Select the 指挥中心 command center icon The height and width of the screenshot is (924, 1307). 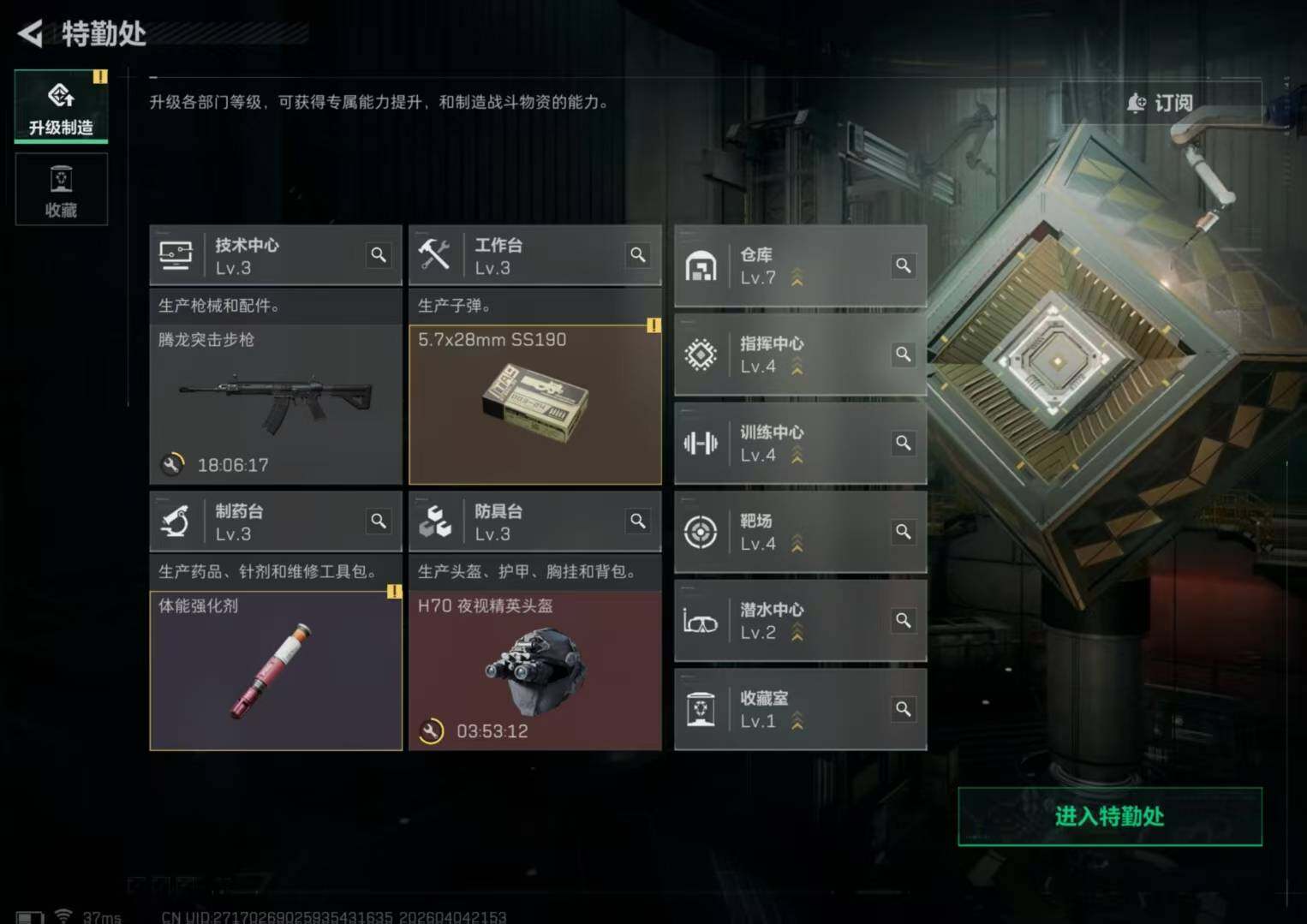coord(701,355)
